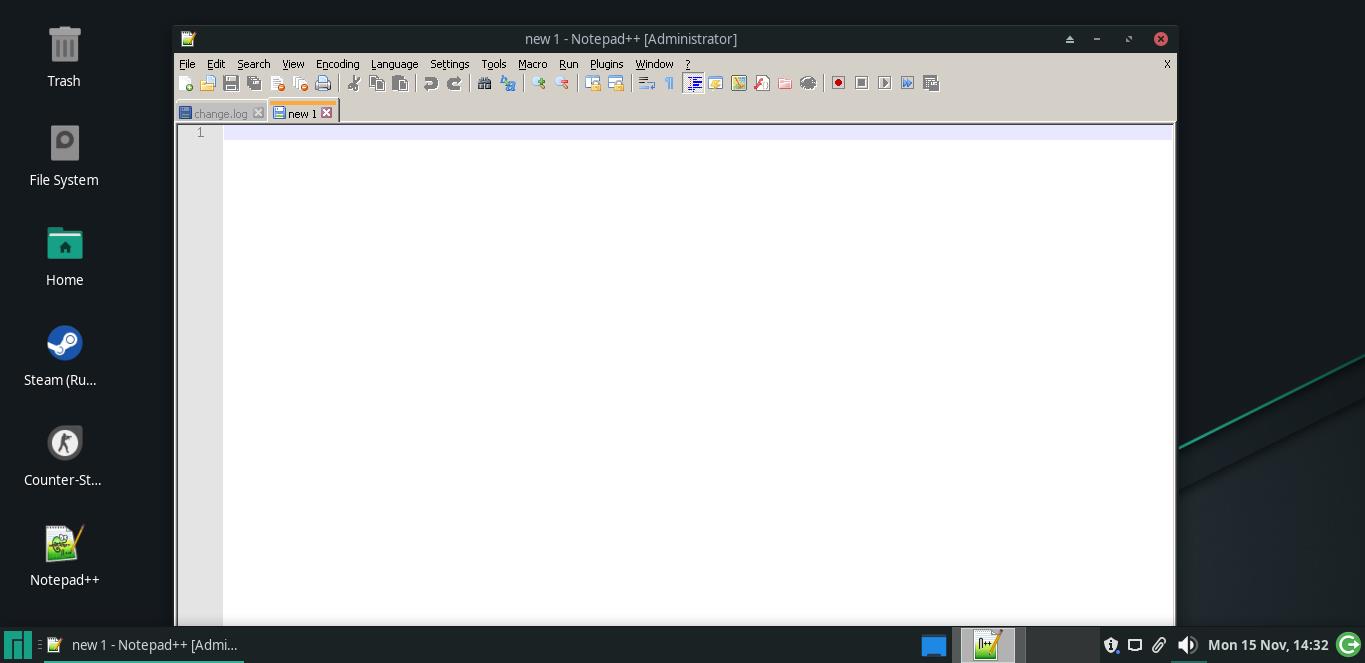Image resolution: width=1365 pixels, height=663 pixels.
Task: Cut the selection with the scissors icon
Action: point(354,83)
